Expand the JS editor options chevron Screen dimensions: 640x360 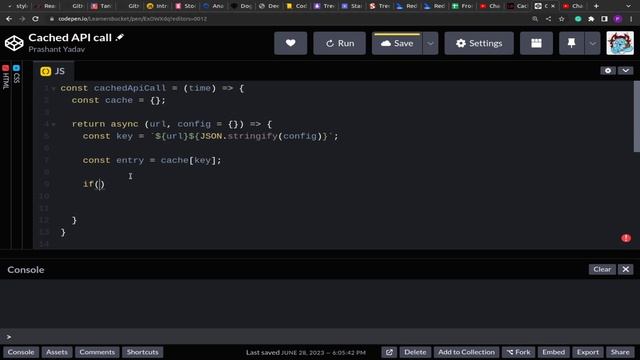(x=625, y=71)
